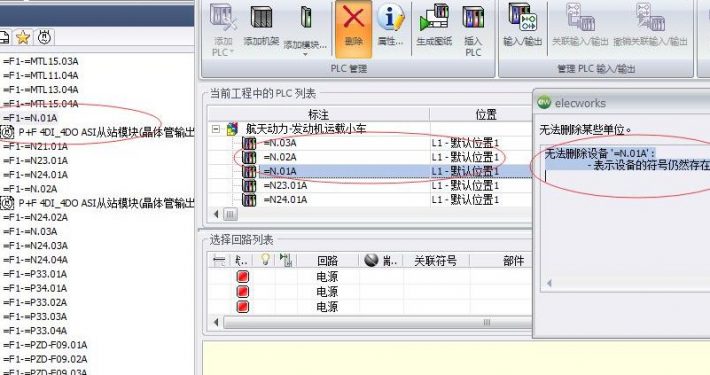Click the PLC list horizontal scrollbar left arrow
Screen dimensions: 710x375
216,214
